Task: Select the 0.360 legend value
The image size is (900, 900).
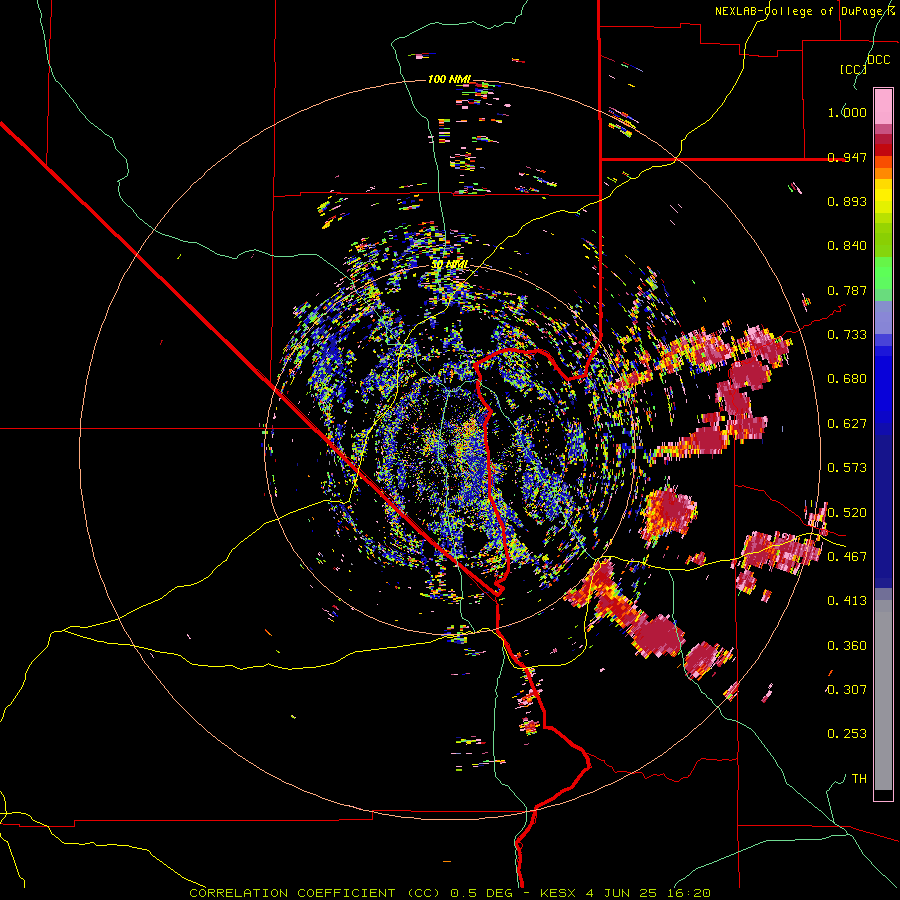Action: pos(847,645)
